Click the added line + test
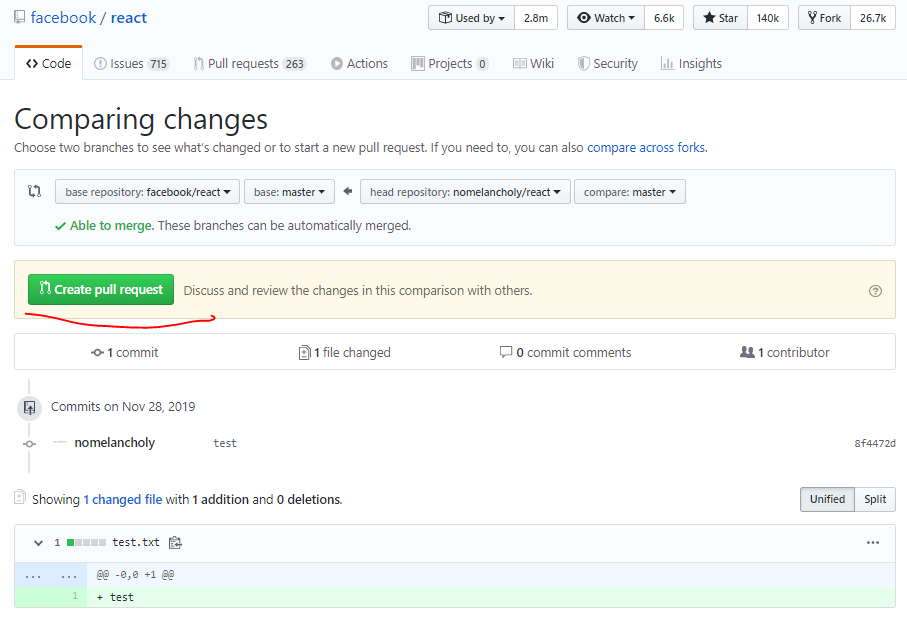 click(x=115, y=597)
